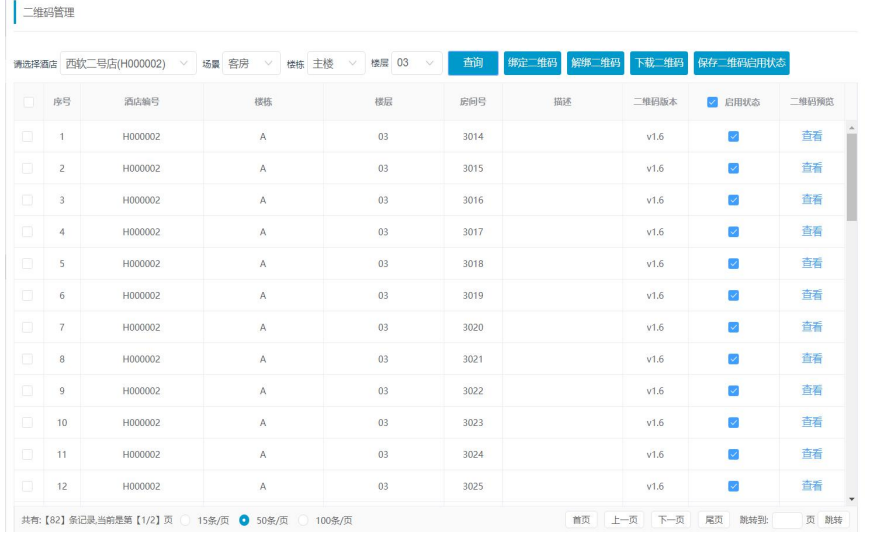The width and height of the screenshot is (896, 541).
Task: Select the row checkbox for room 3017
Action: point(27,232)
